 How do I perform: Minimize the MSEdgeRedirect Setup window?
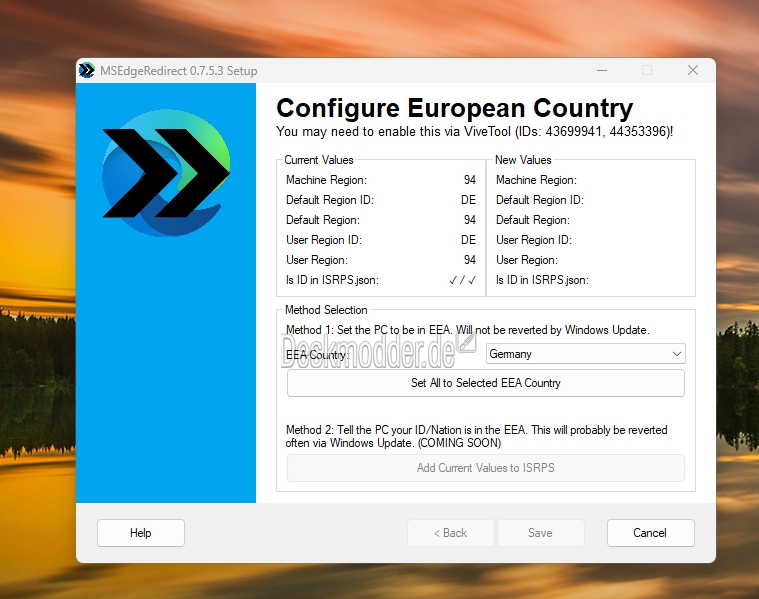click(602, 71)
